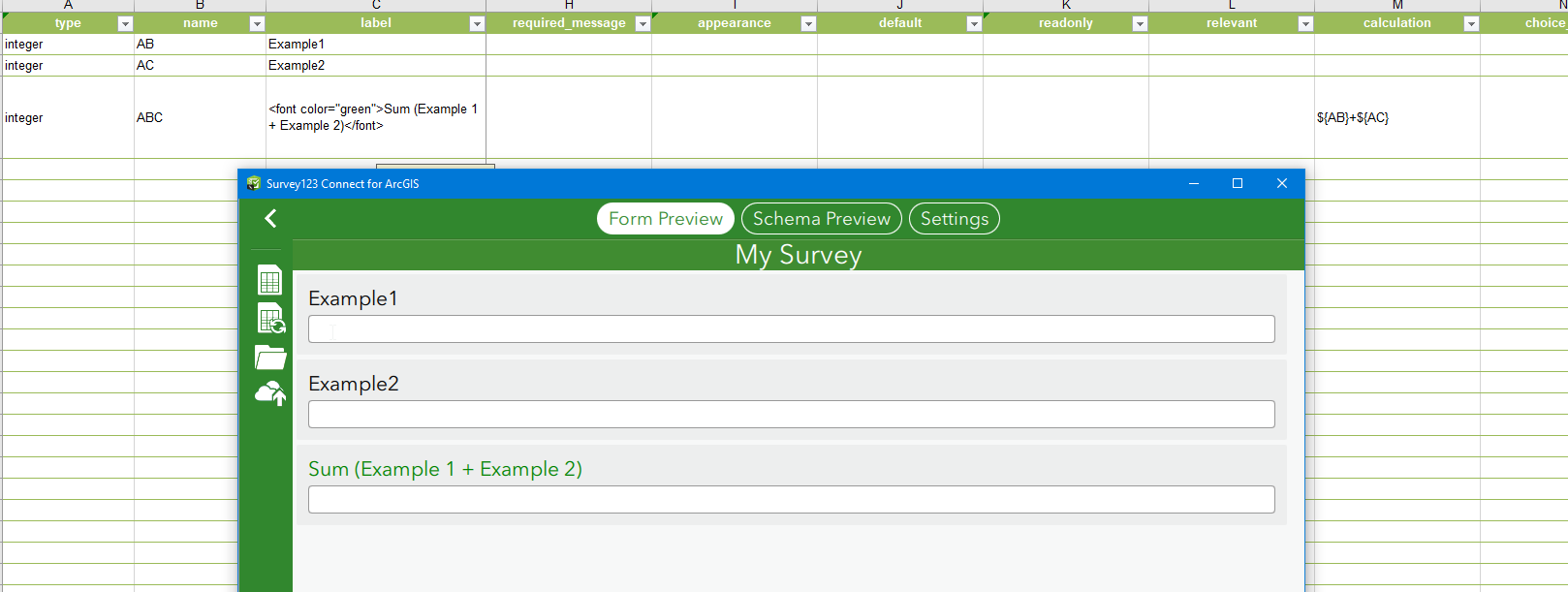The image size is (1568, 592).
Task: Minimize the Survey123 Connect window
Action: coord(1194,183)
